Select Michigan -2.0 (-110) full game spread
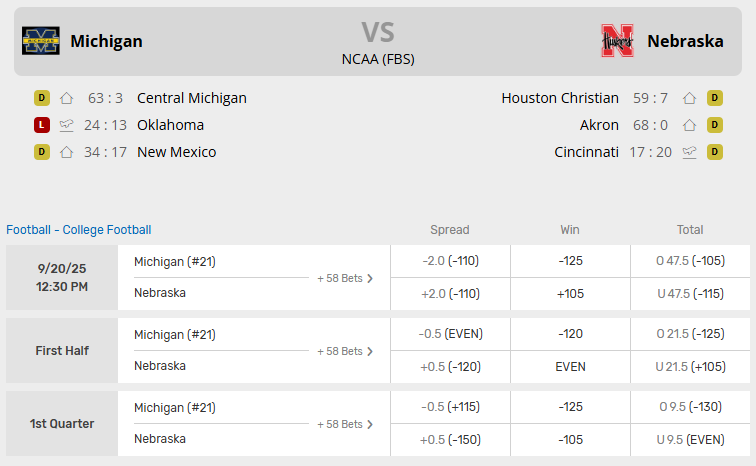Viewport: 756px width, 466px height. [x=450, y=261]
